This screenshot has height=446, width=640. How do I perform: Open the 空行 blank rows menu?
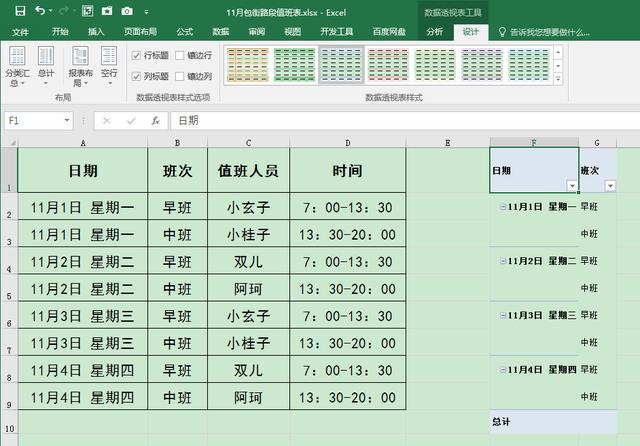click(x=109, y=67)
